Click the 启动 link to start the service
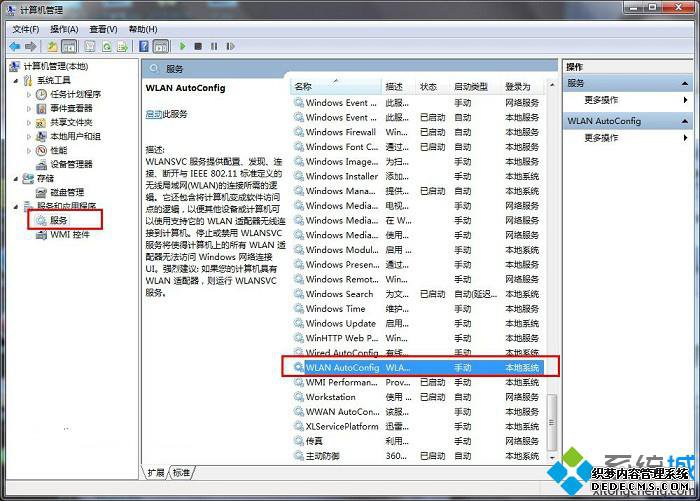This screenshot has width=700, height=501. pyautogui.click(x=154, y=114)
